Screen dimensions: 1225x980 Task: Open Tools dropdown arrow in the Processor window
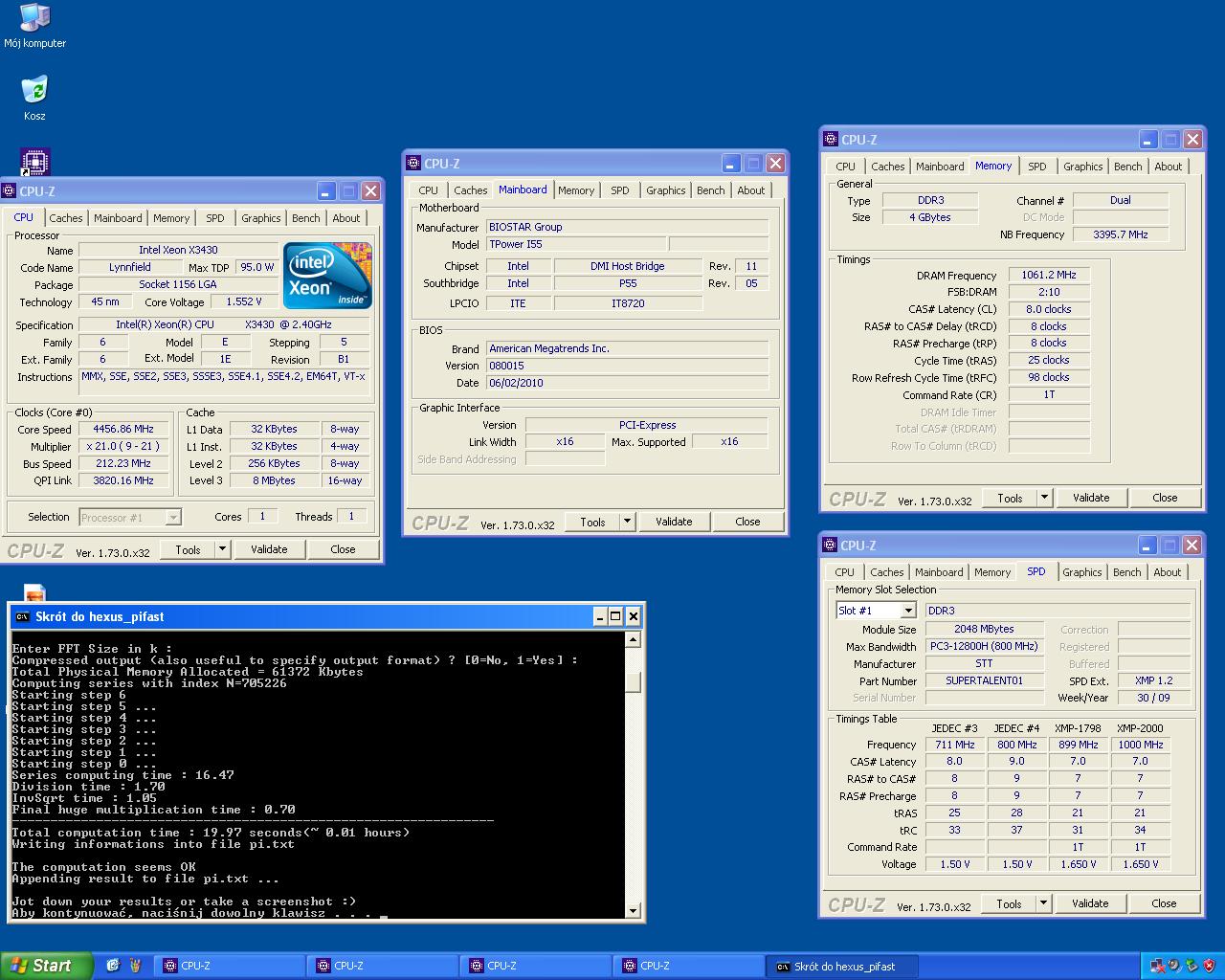(x=222, y=549)
